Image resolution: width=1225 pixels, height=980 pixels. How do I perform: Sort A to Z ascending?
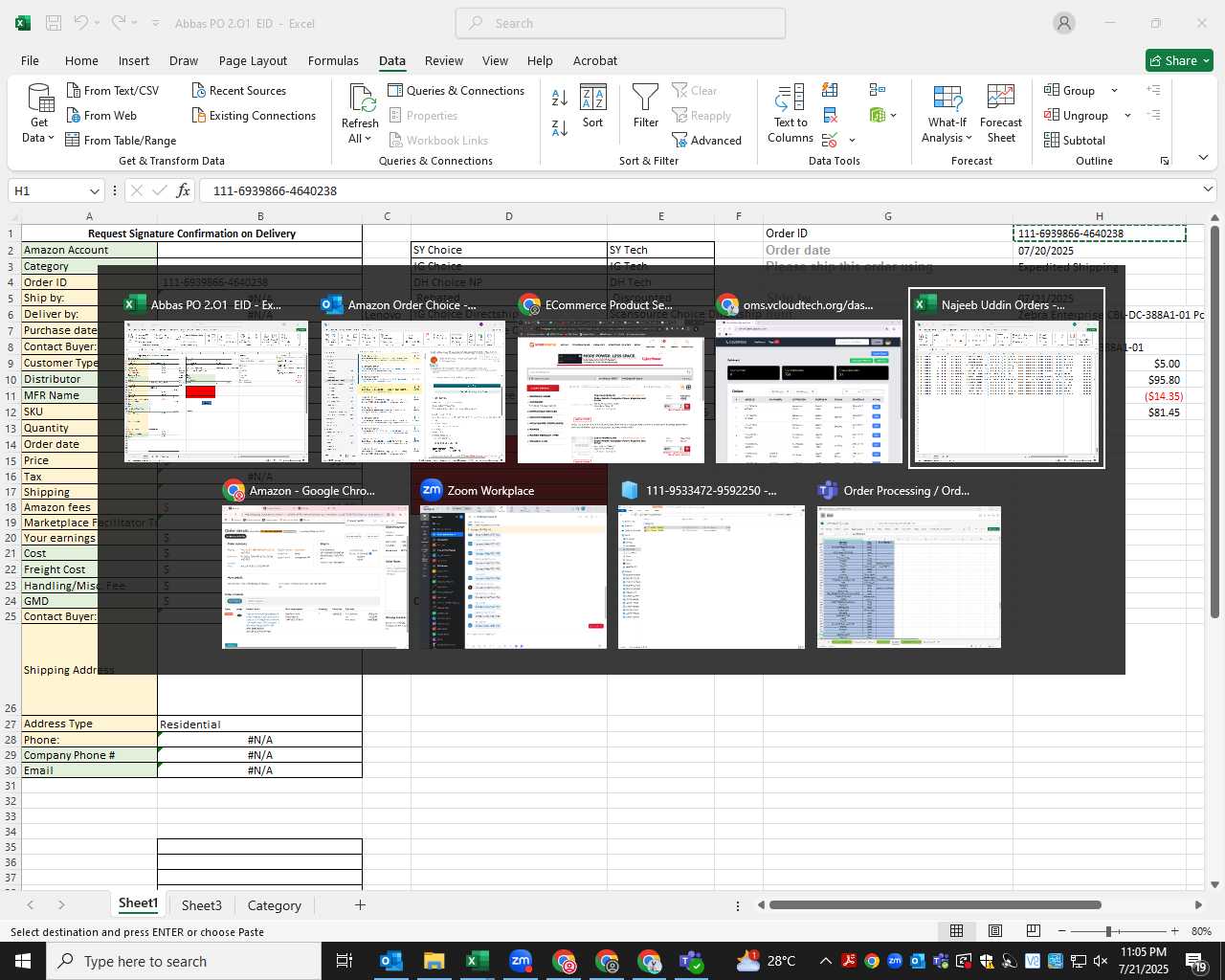point(560,97)
